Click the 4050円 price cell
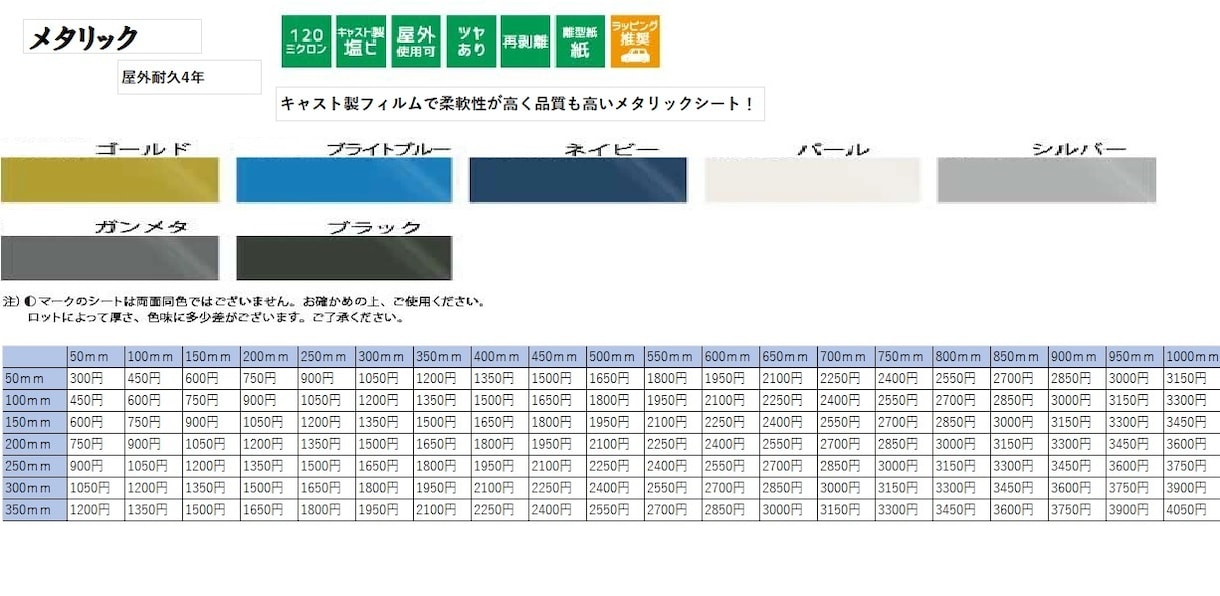 point(1192,510)
